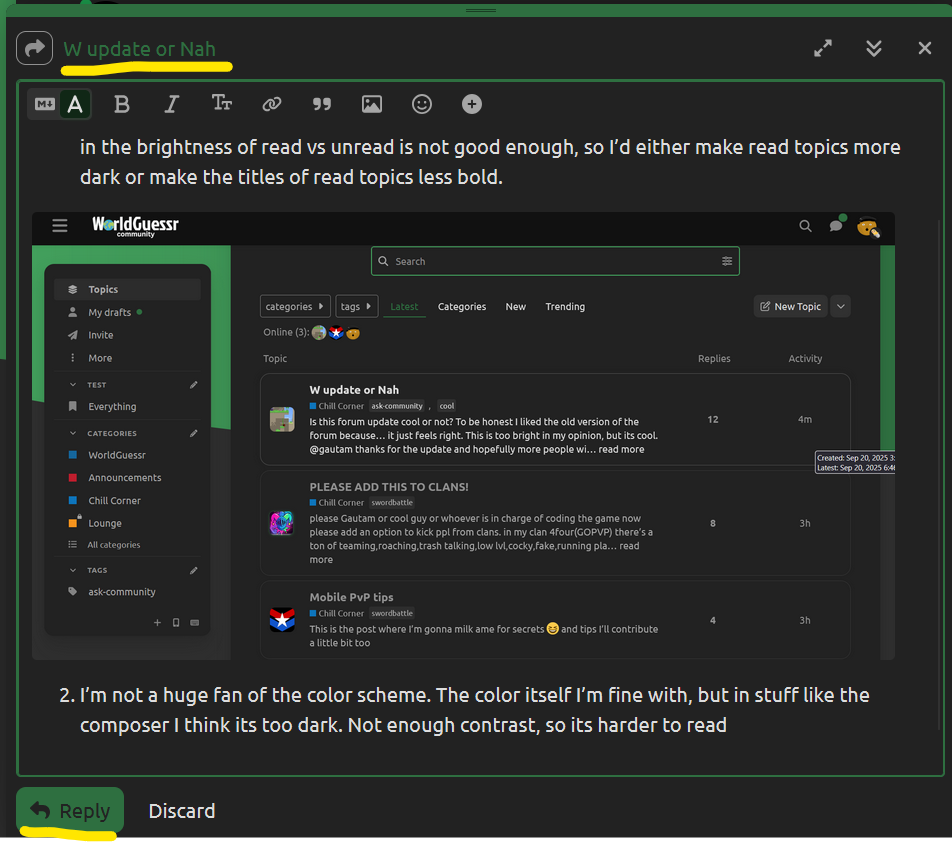Click the plus icon at sidebar bottom

[157, 623]
